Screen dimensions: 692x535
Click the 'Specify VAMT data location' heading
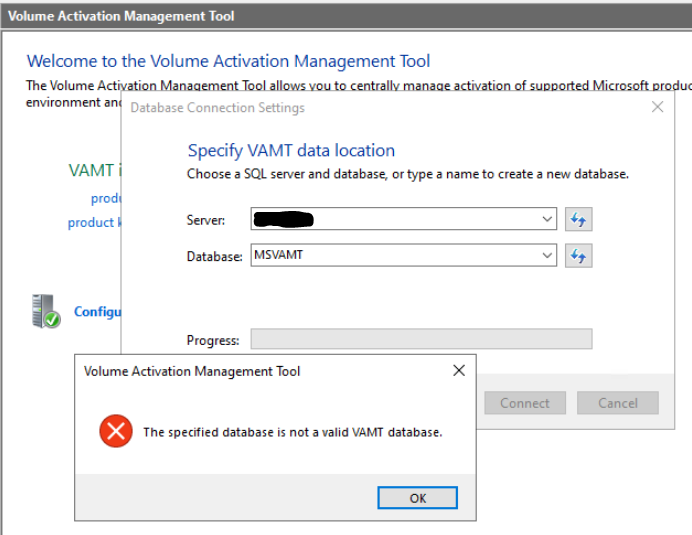tap(291, 151)
